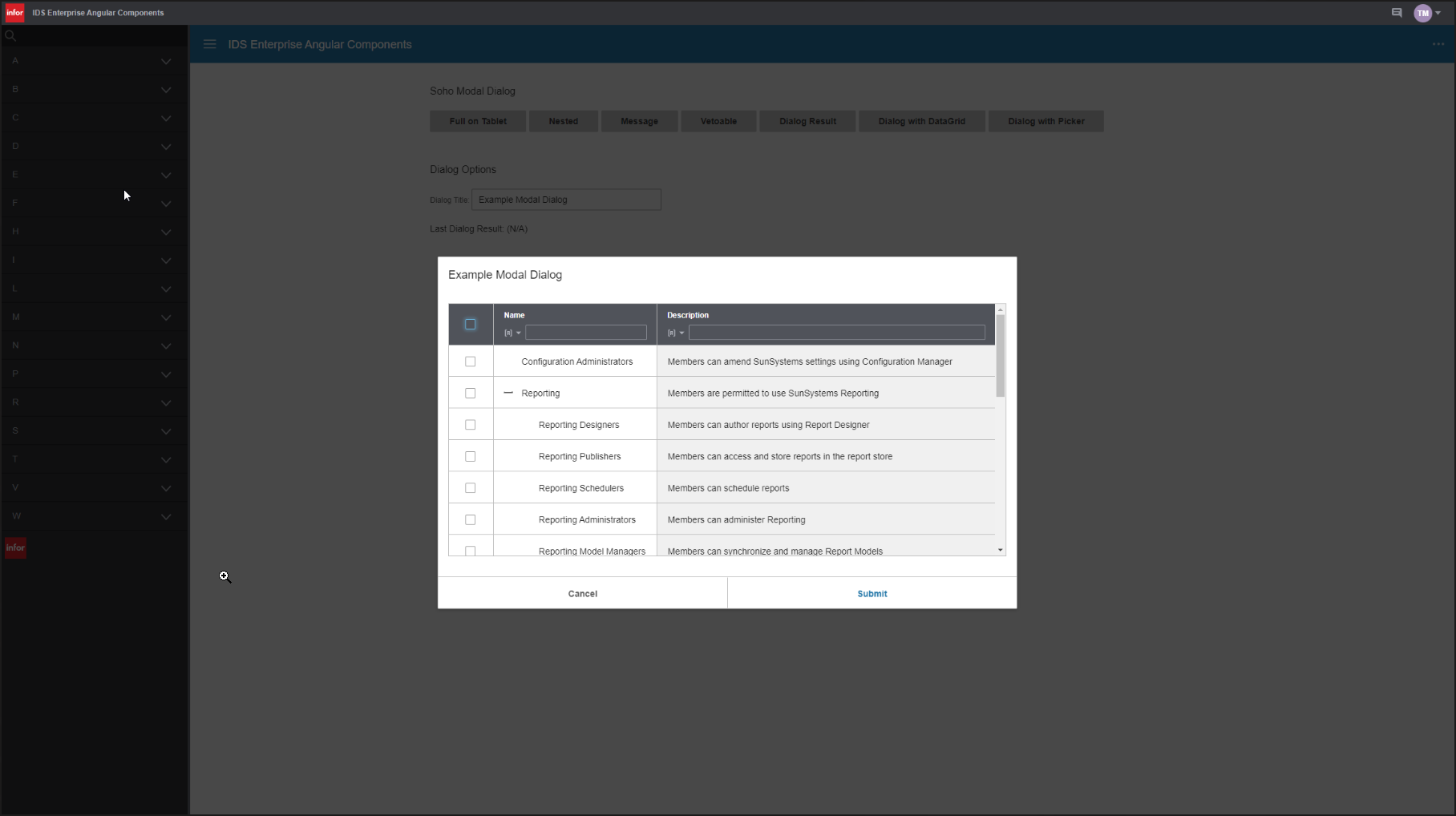This screenshot has width=1456, height=816.
Task: Select the Reporting Designers name cell
Action: pos(575,425)
